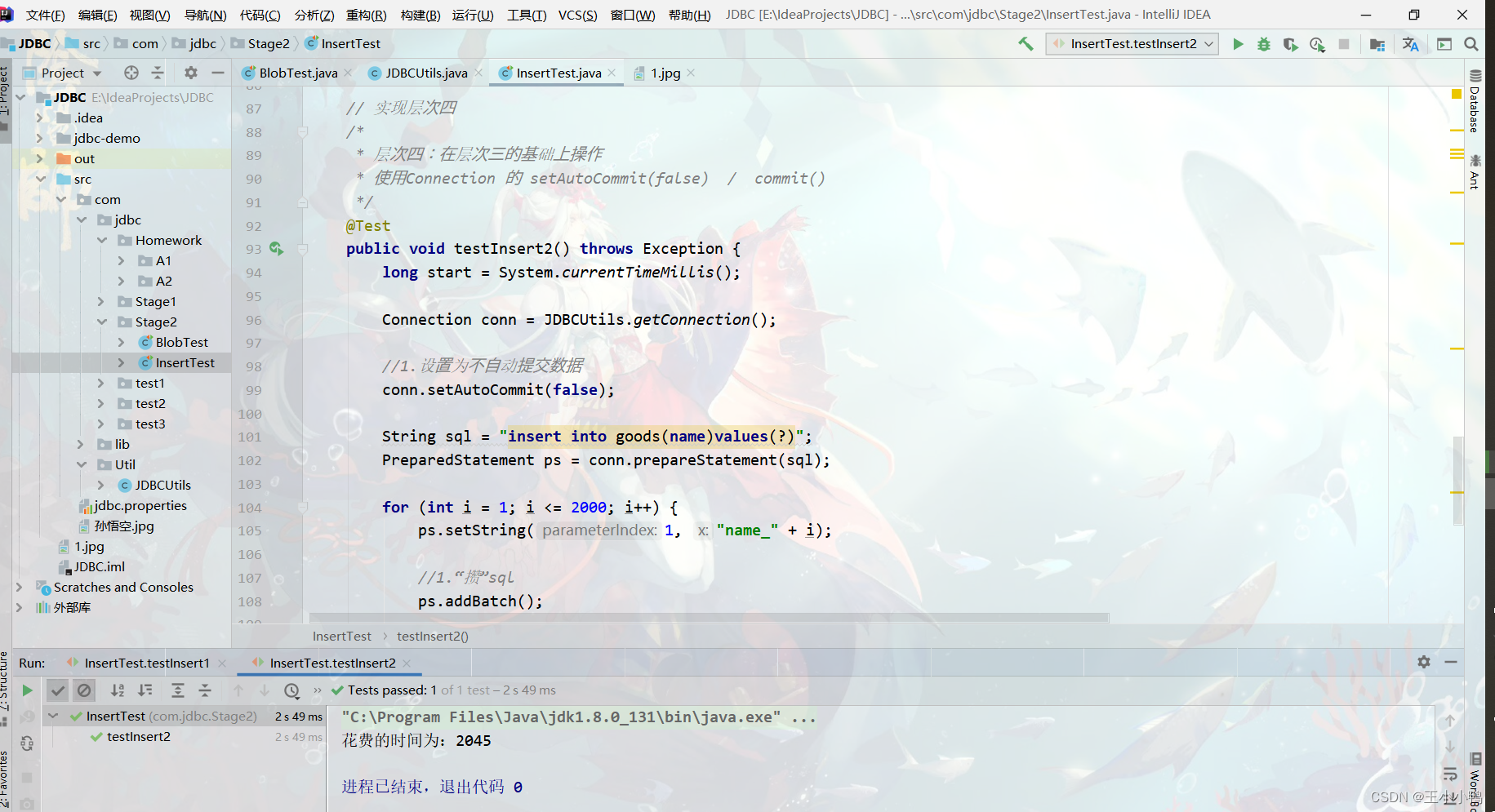The height and width of the screenshot is (812, 1495).
Task: Open Project Structure icon in top toolbar
Action: (1377, 44)
